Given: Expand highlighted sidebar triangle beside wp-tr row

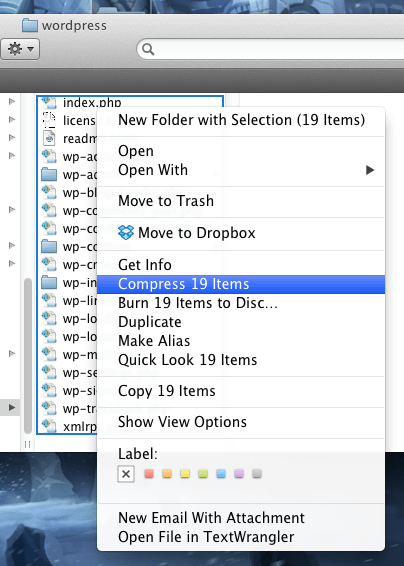Looking at the screenshot, I should point(12,408).
